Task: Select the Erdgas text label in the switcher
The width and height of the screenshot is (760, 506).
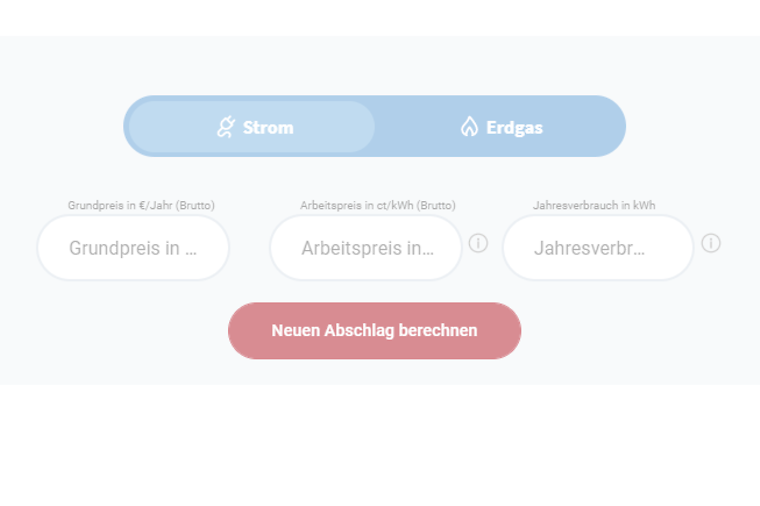Action: point(514,128)
